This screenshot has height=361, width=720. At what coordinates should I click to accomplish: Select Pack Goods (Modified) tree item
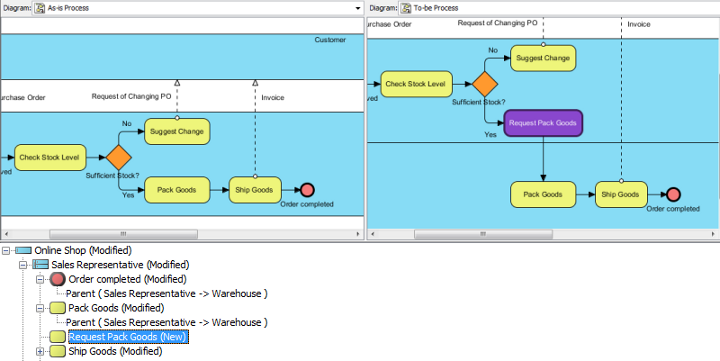[x=116, y=308]
